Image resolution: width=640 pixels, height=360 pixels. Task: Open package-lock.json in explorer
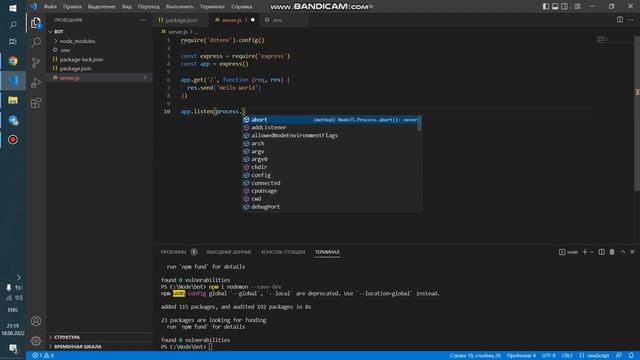coord(100,59)
